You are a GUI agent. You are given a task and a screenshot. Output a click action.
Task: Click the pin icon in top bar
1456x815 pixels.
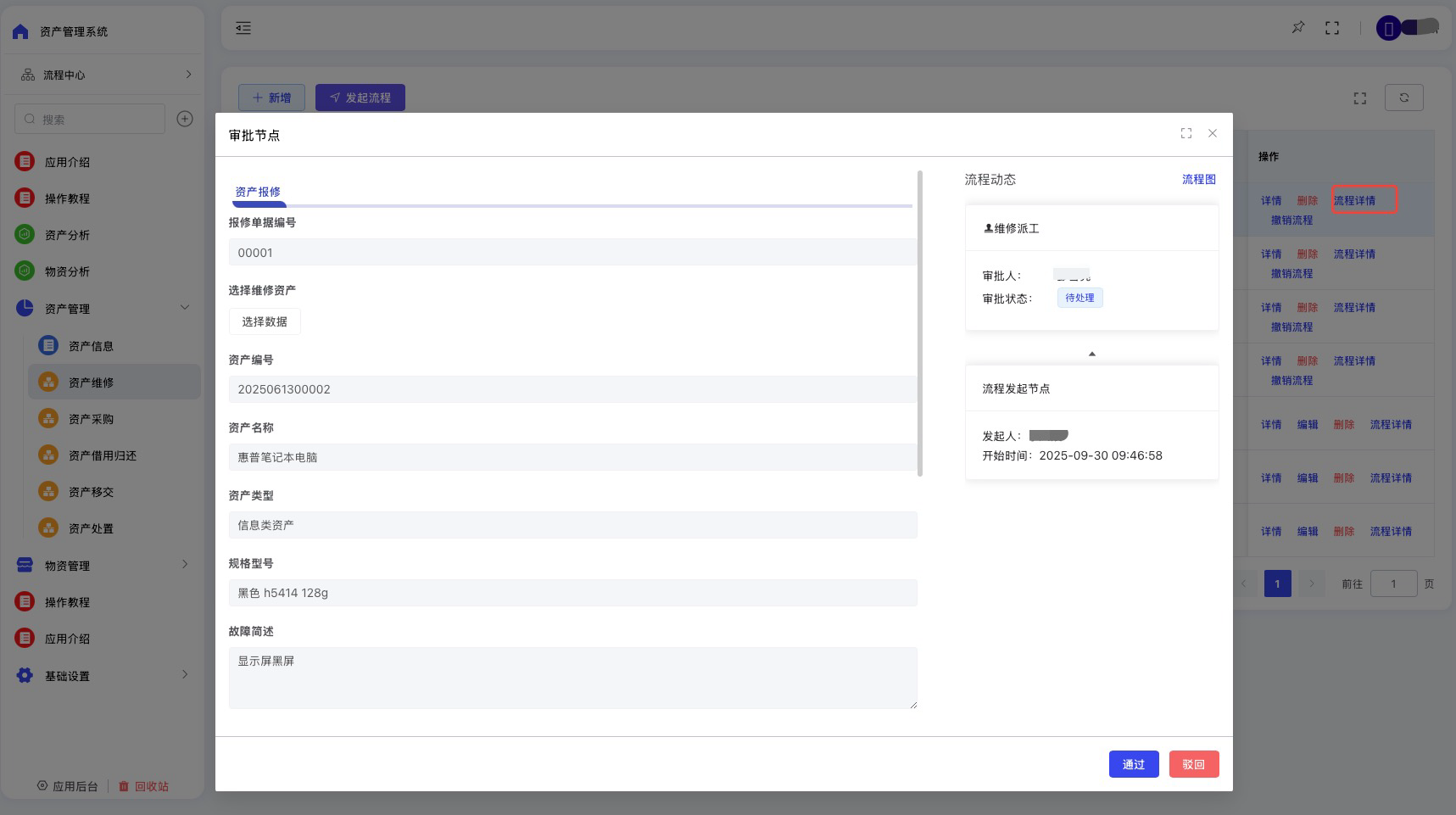[x=1297, y=28]
